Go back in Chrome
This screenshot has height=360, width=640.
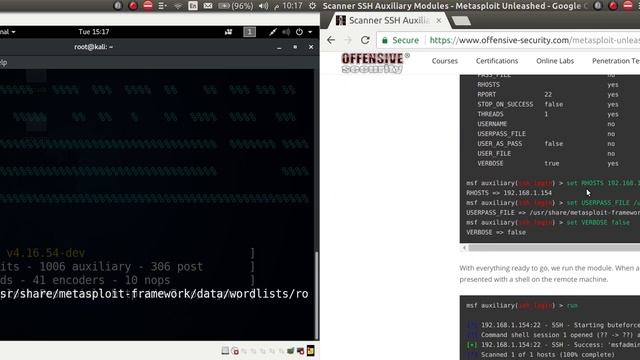click(331, 40)
